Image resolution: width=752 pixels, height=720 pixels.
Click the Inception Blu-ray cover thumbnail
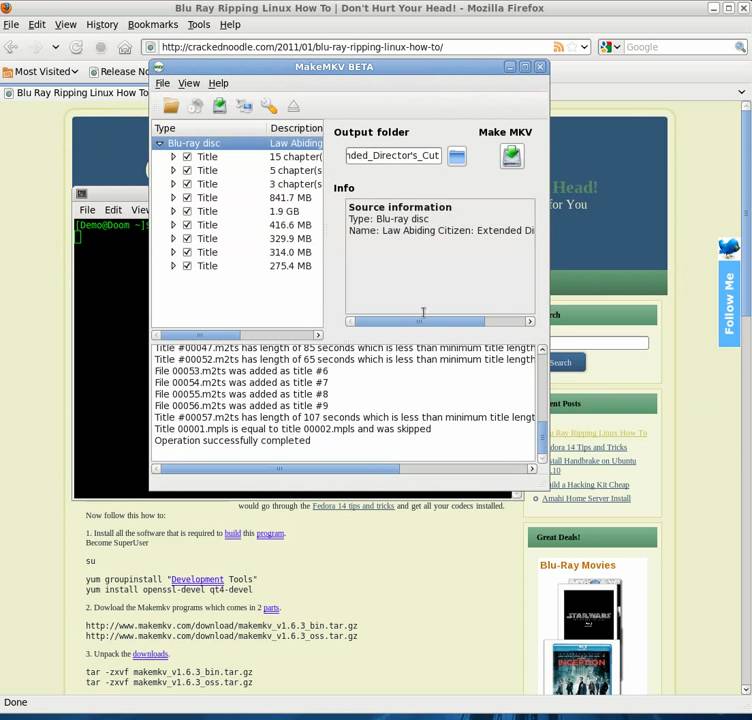(x=582, y=670)
